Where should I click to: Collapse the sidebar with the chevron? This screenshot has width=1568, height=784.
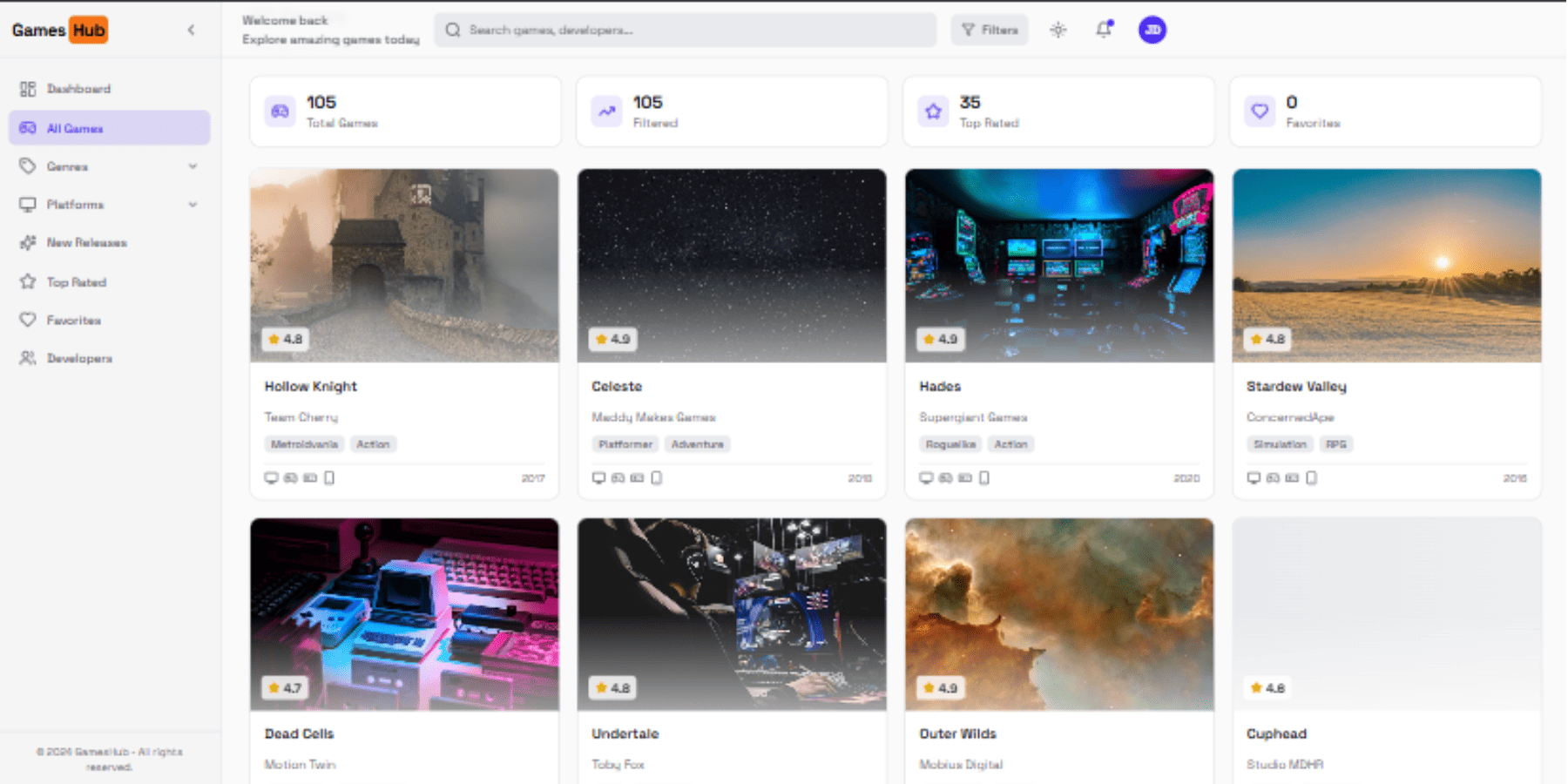[191, 29]
